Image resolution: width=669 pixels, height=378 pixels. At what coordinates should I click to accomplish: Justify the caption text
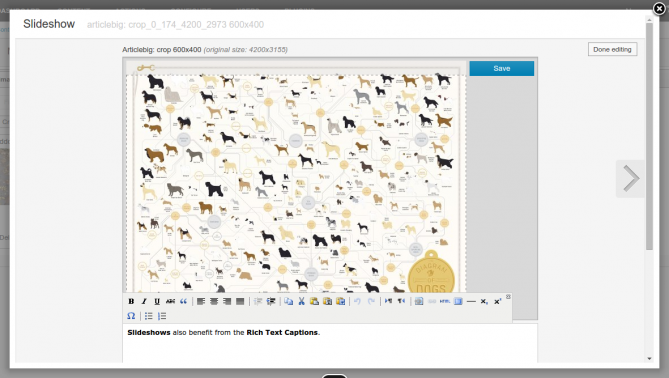pyautogui.click(x=240, y=301)
